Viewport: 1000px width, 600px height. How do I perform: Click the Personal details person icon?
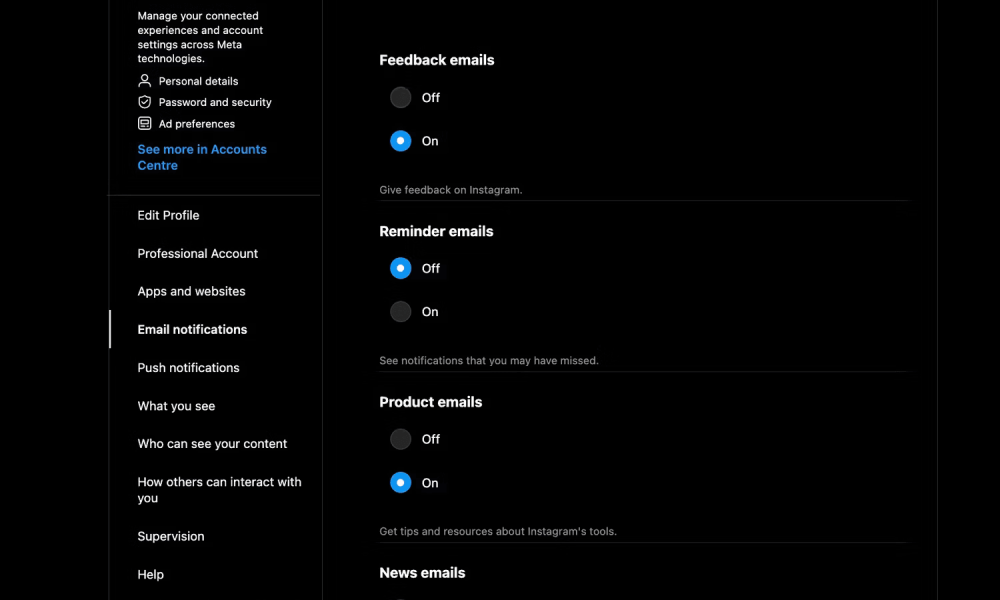(145, 81)
